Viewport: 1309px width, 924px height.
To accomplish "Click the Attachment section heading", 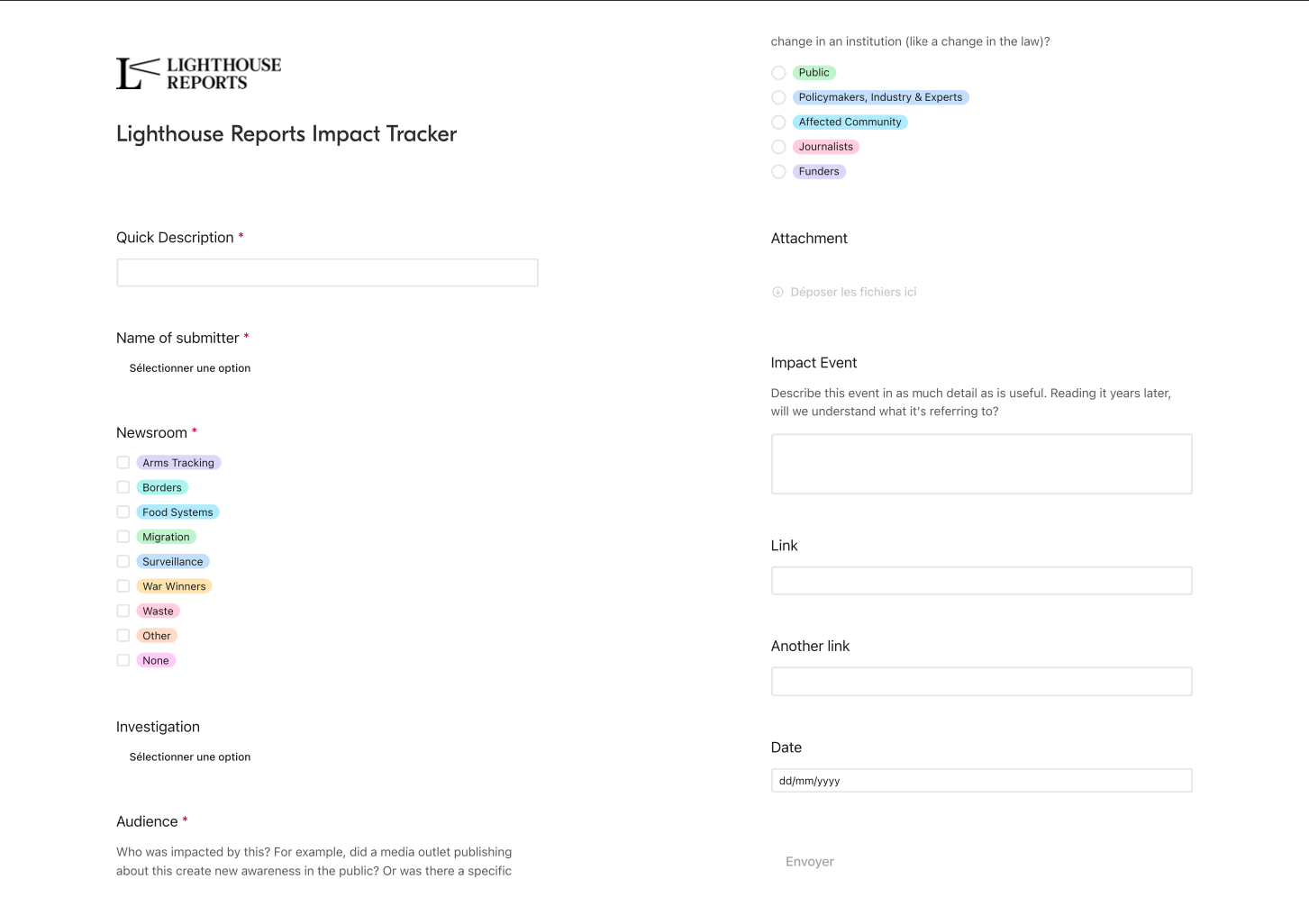I will tap(809, 239).
